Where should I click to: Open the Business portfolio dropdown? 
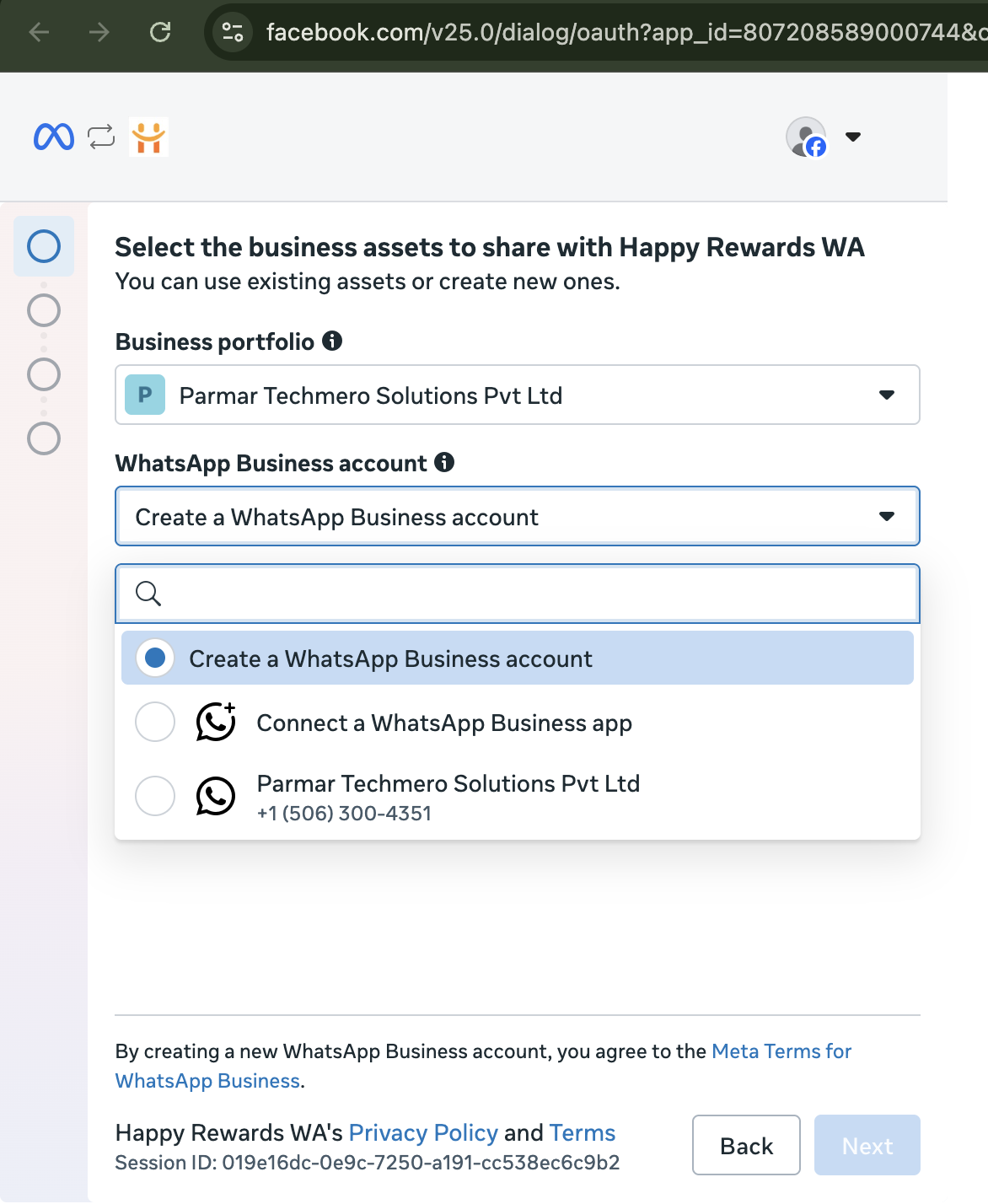518,395
